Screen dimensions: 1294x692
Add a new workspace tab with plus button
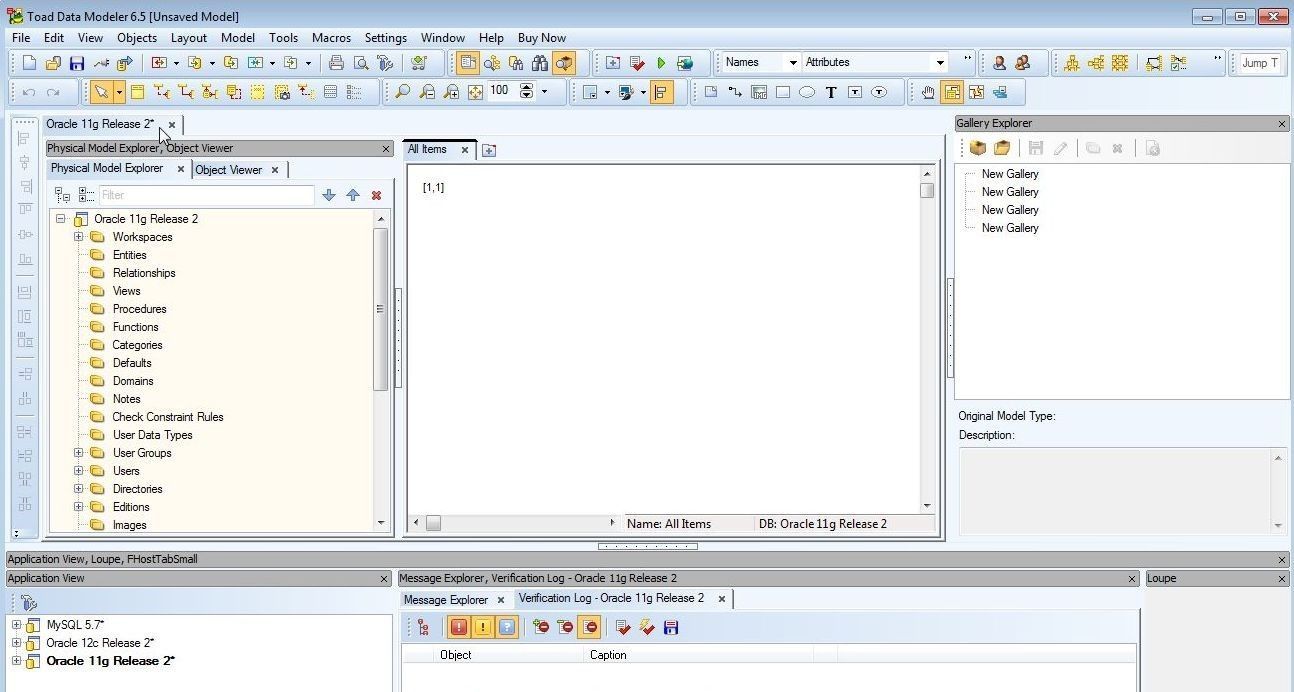point(489,150)
